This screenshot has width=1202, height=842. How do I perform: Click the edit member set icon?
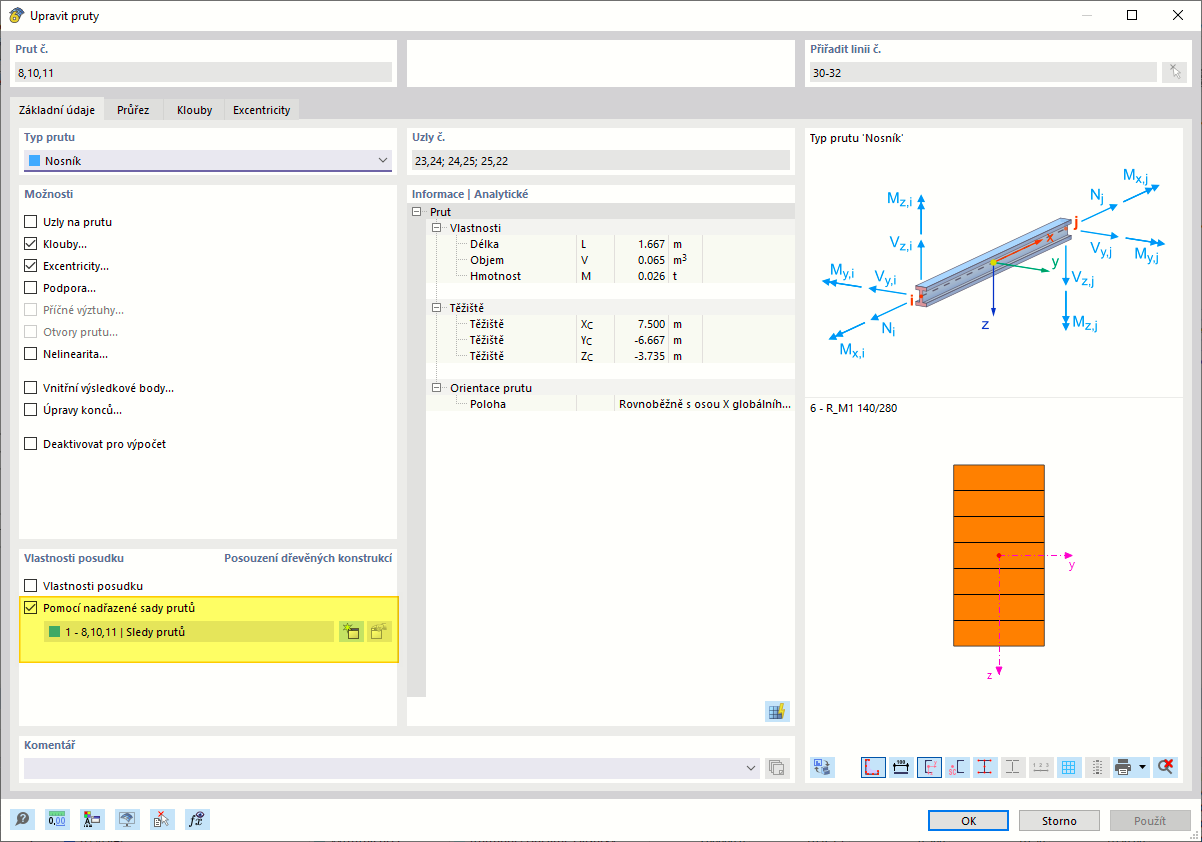(x=379, y=631)
